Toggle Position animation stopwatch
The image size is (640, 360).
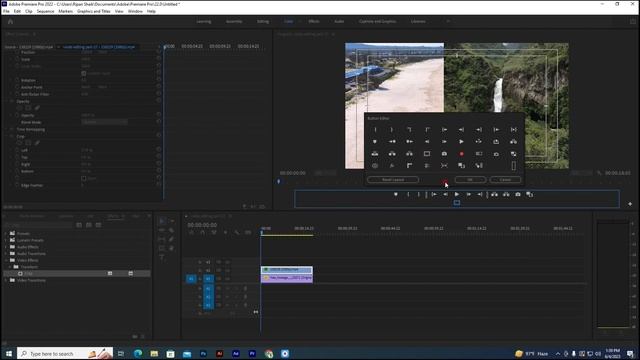[x=17, y=53]
